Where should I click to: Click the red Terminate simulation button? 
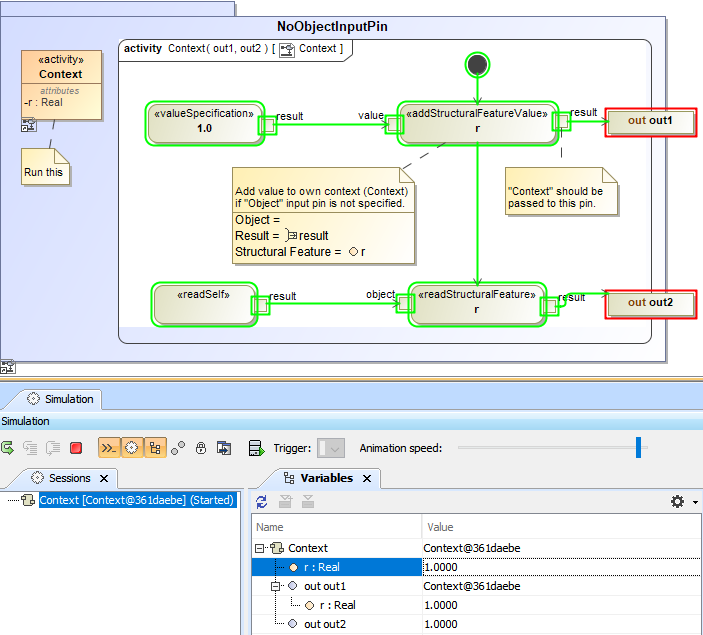tap(76, 449)
